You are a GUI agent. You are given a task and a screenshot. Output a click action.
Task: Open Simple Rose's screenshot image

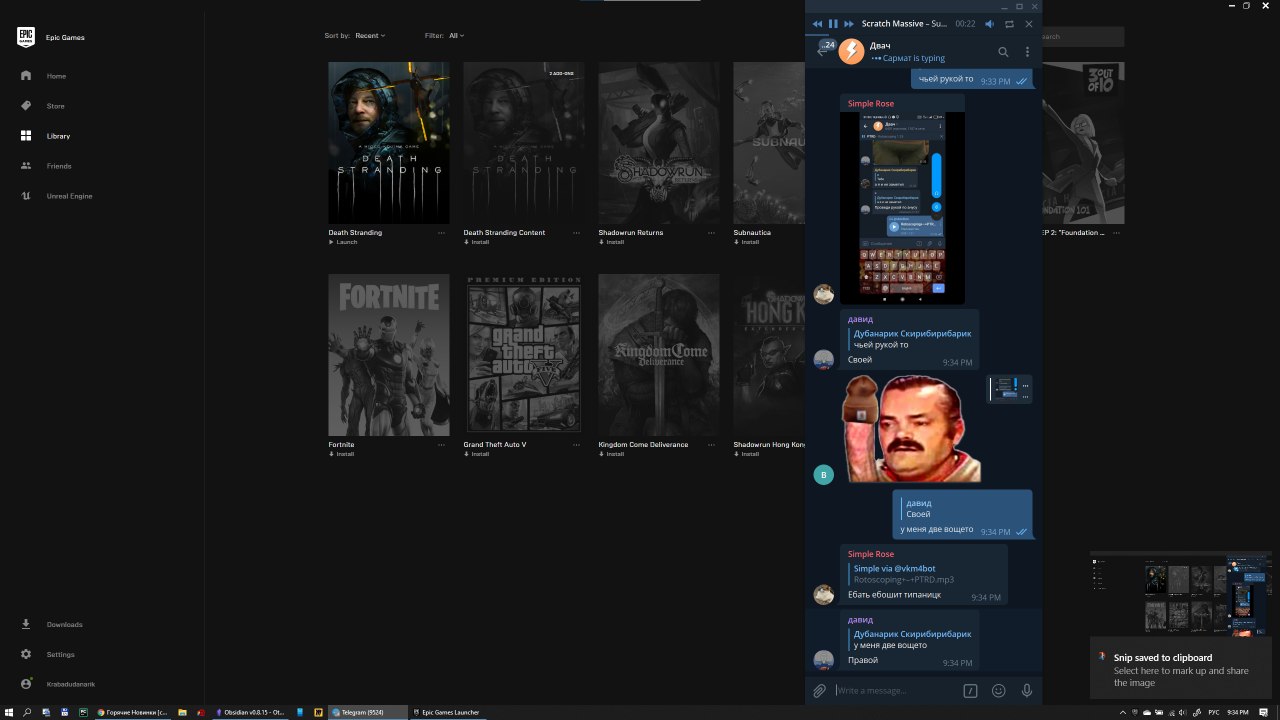[902, 208]
